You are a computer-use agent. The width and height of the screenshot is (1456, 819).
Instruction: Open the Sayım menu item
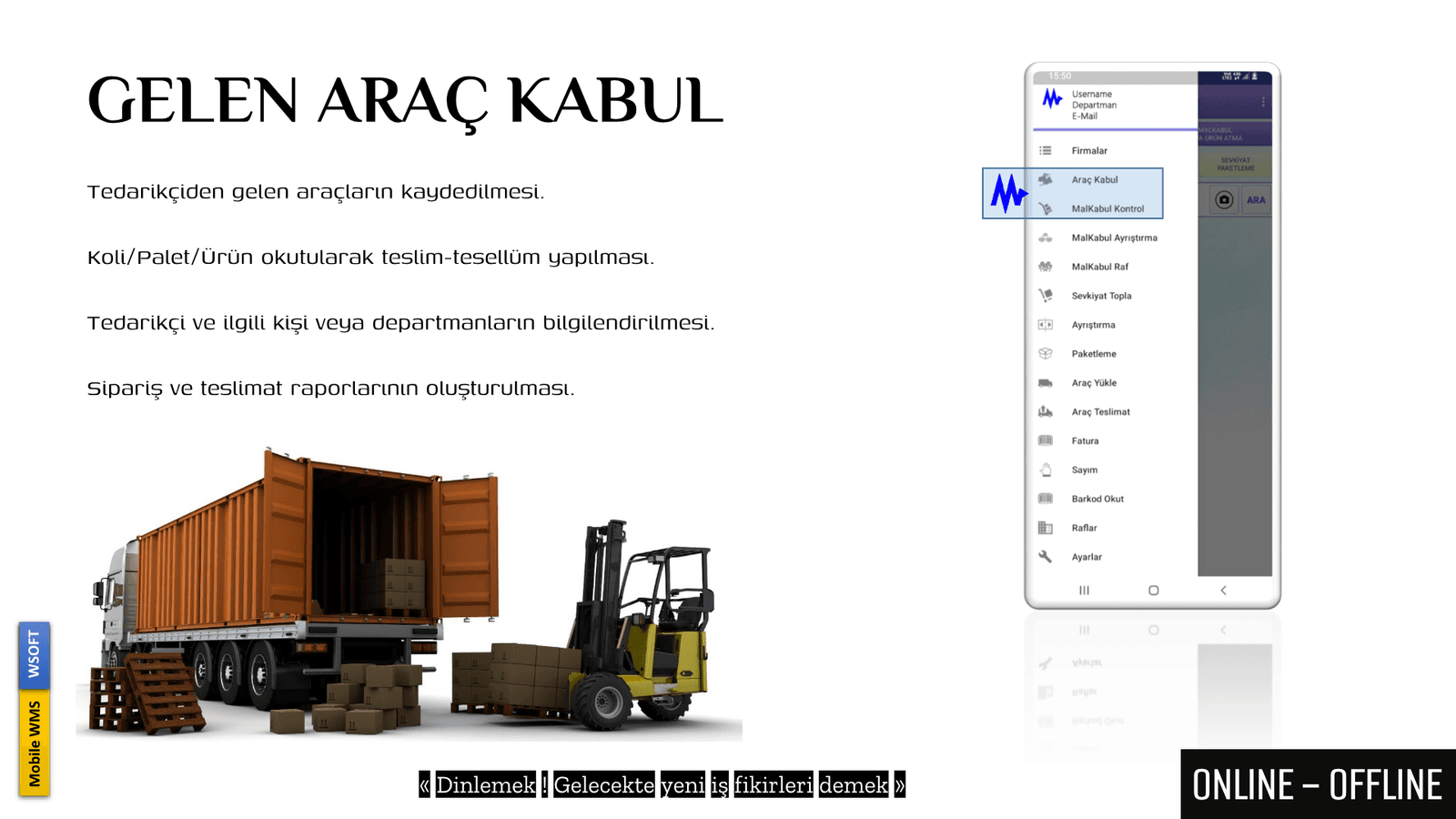click(x=1084, y=470)
